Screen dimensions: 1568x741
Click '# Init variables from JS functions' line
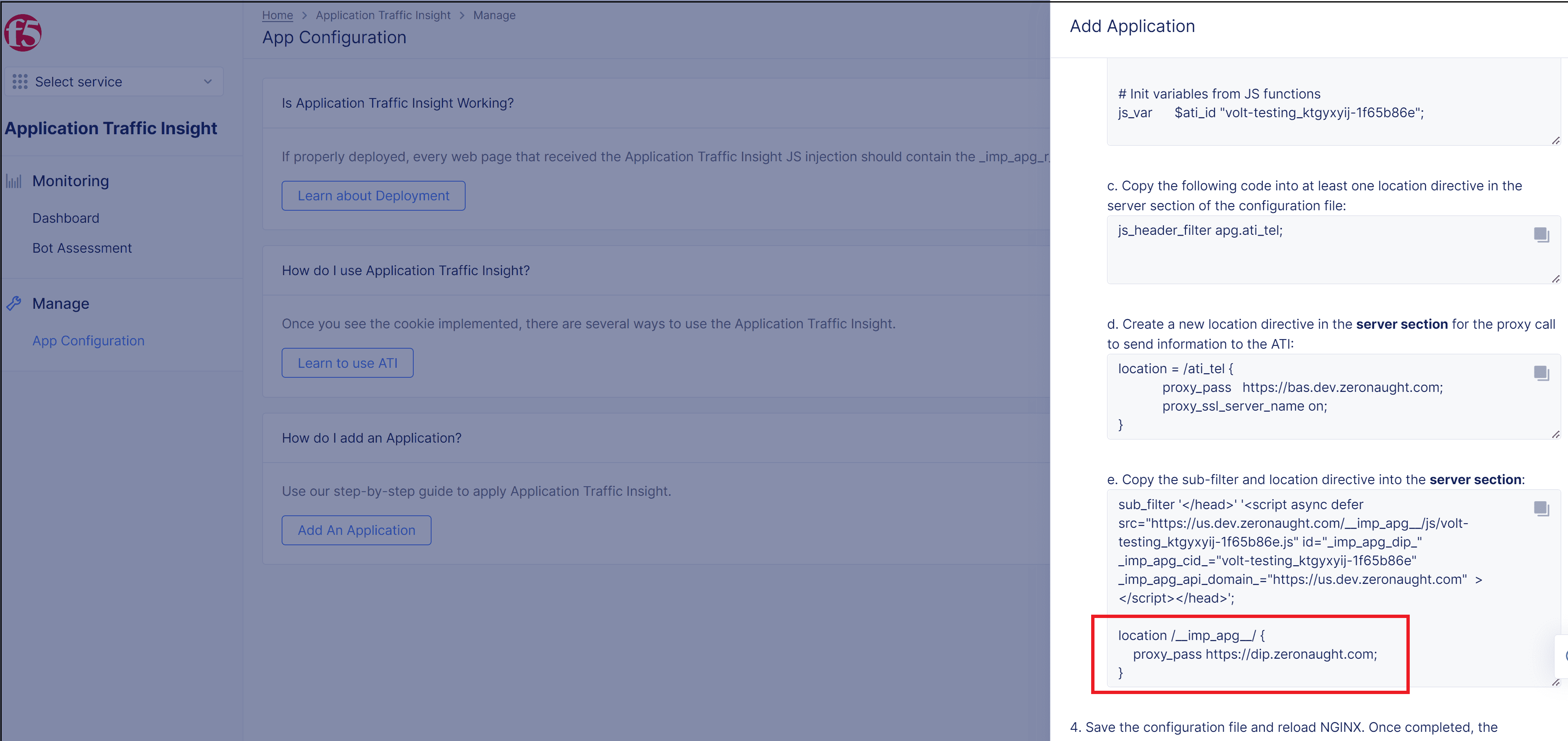(x=1219, y=94)
